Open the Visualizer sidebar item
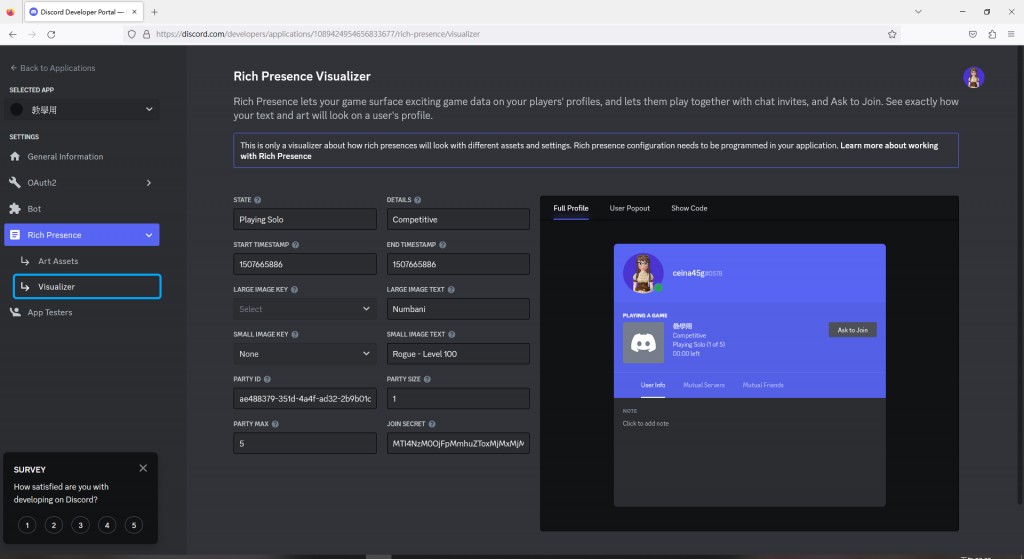The image size is (1024, 559). click(87, 287)
